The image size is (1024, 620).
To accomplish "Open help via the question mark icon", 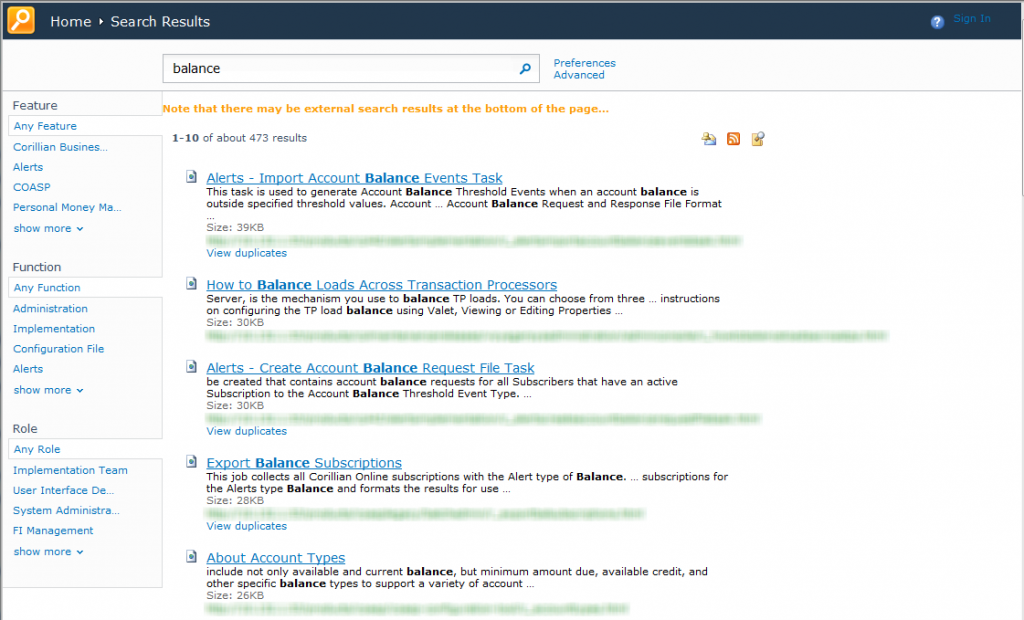I will click(937, 22).
